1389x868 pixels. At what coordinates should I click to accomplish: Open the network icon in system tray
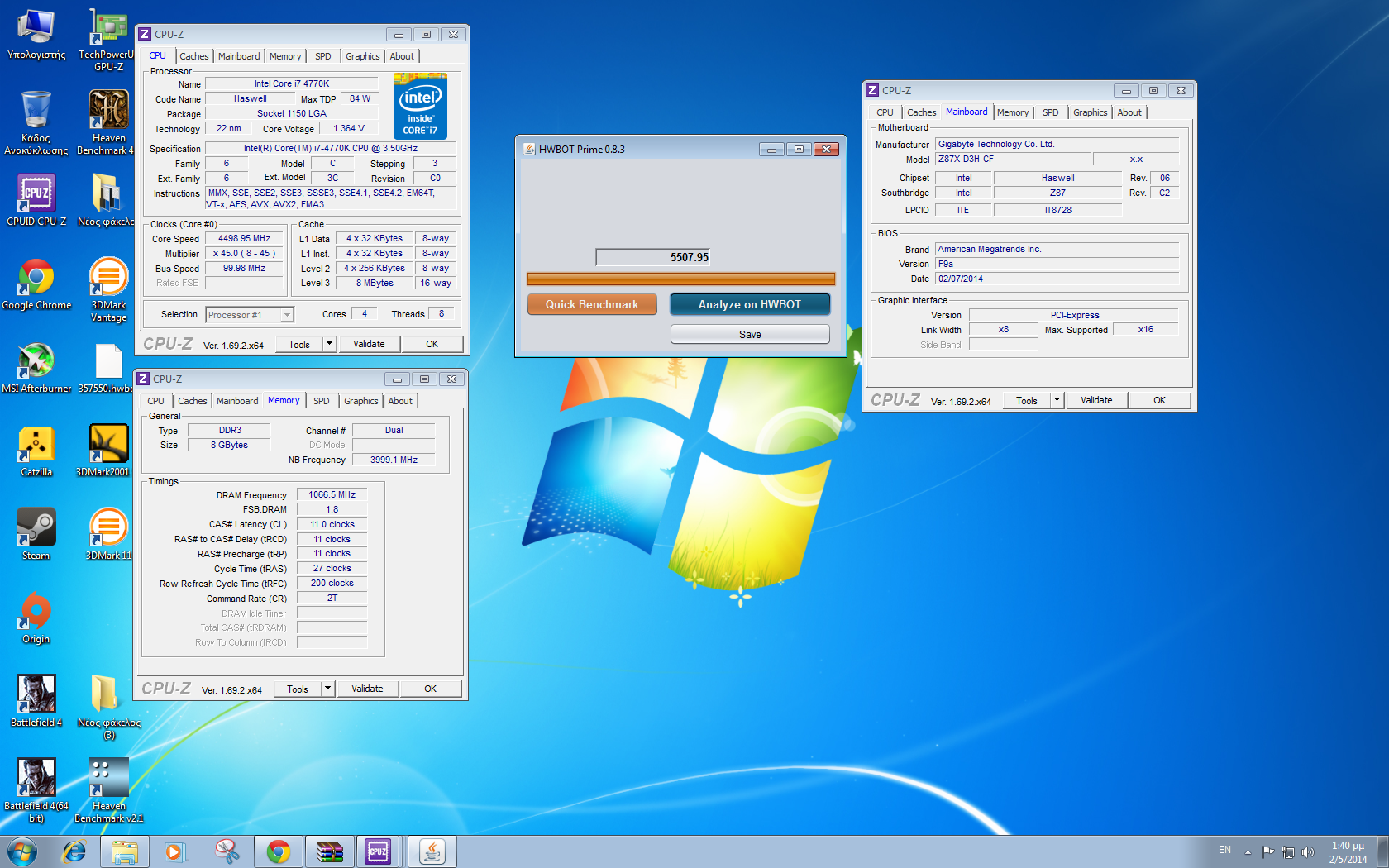[1288, 851]
